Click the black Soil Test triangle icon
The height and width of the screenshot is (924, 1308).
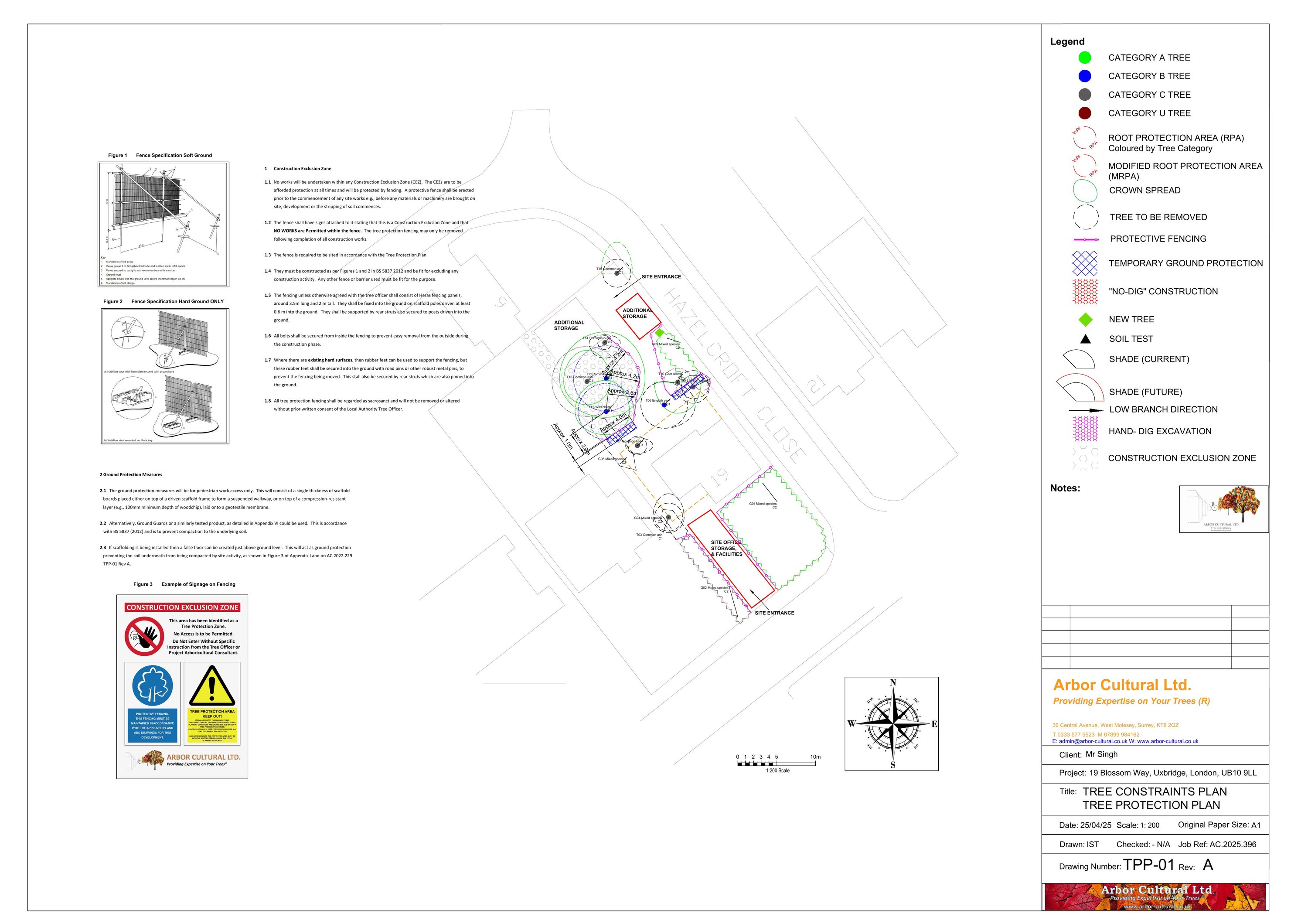tap(1085, 339)
